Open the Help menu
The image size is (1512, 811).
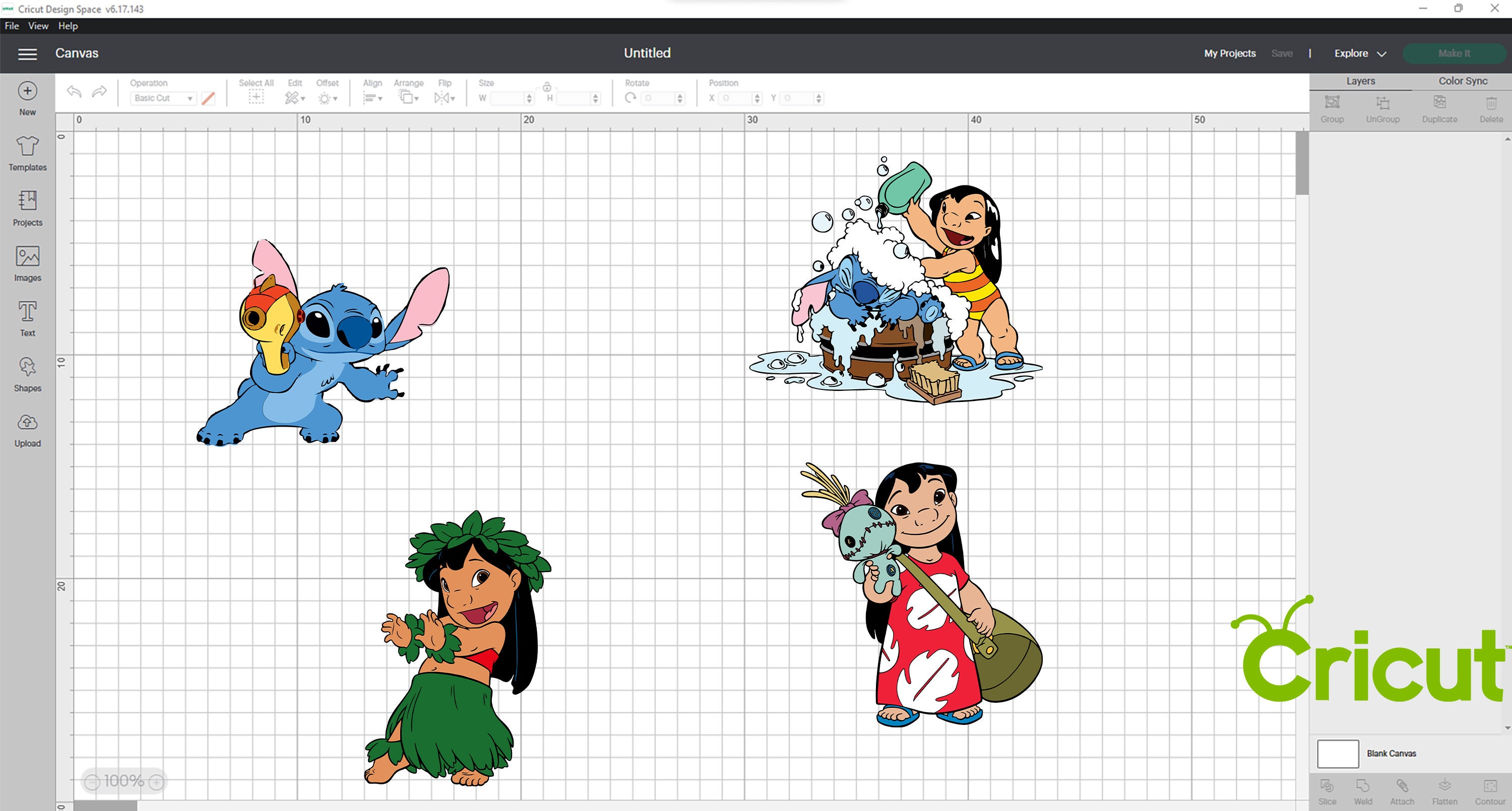point(68,26)
